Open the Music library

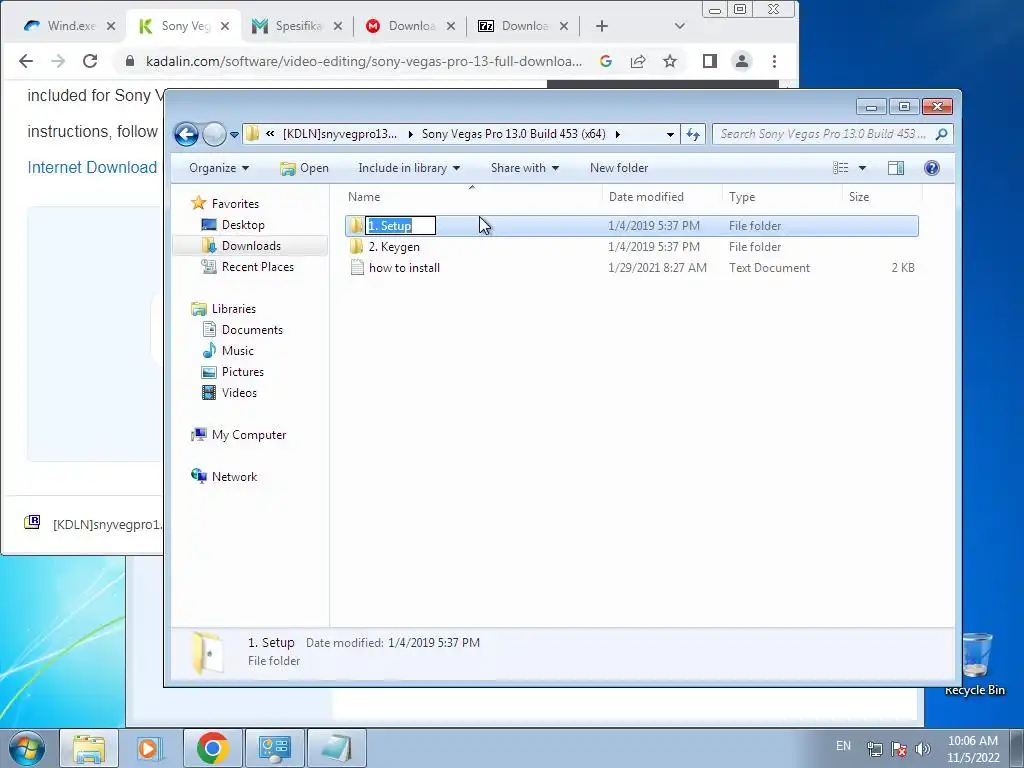pos(238,351)
